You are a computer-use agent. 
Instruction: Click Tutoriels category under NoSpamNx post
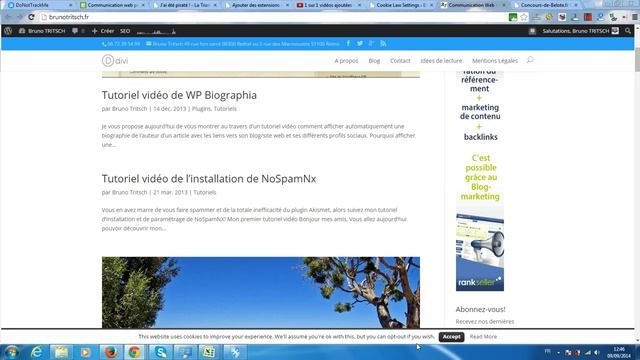click(x=204, y=192)
